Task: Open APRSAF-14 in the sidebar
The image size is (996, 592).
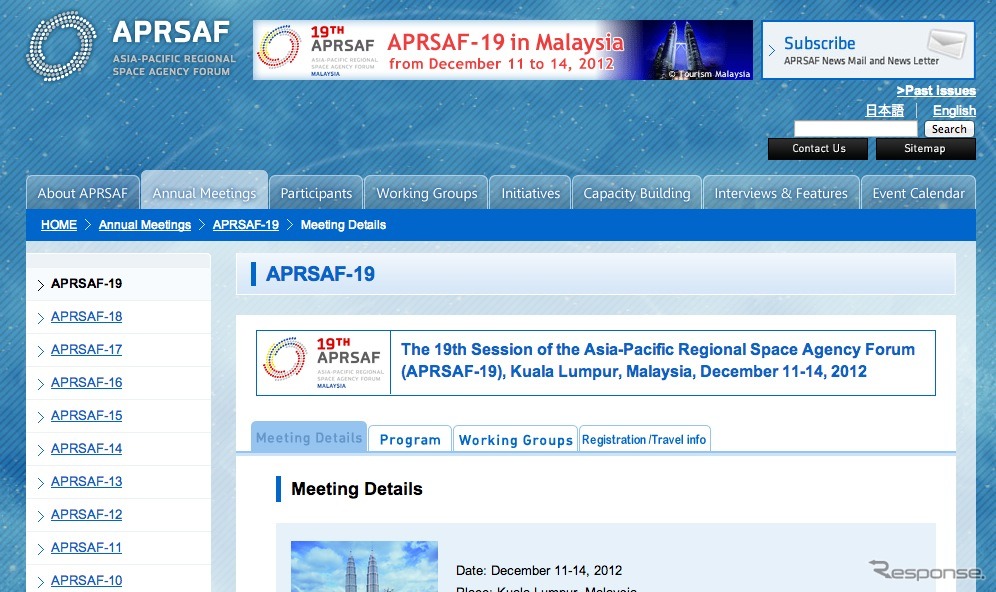Action: [x=86, y=448]
